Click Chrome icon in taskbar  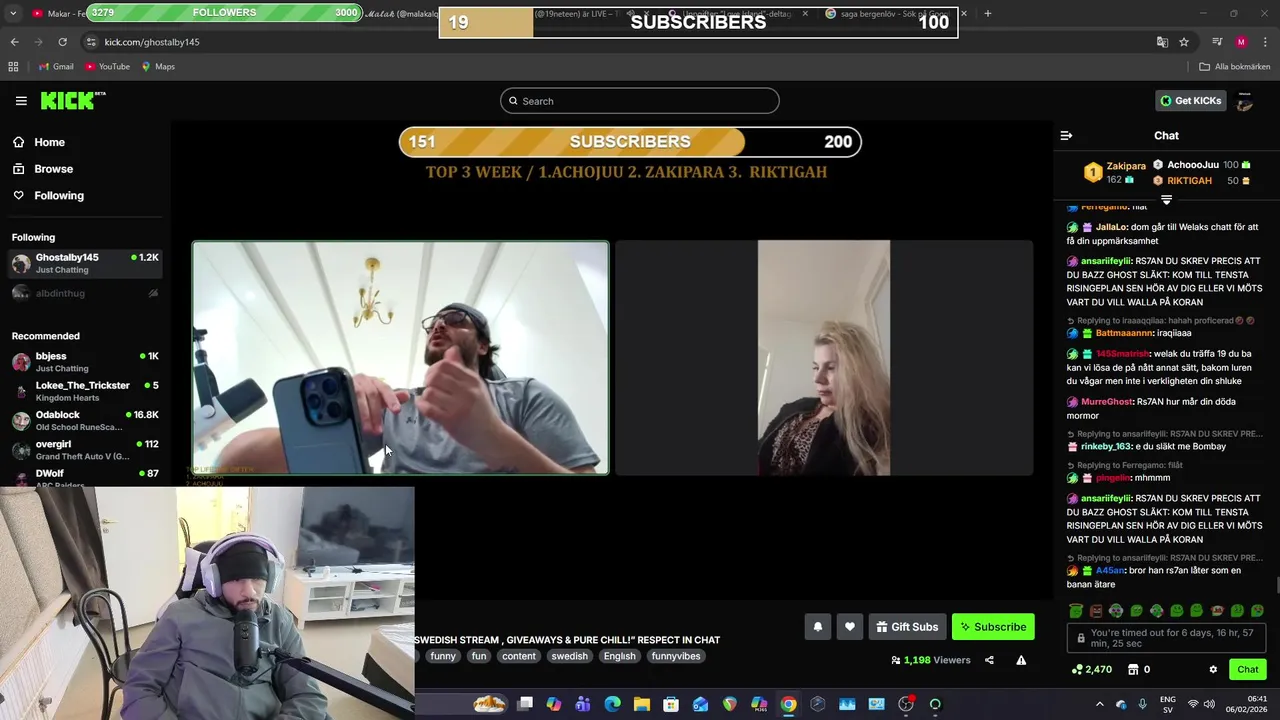pos(788,704)
